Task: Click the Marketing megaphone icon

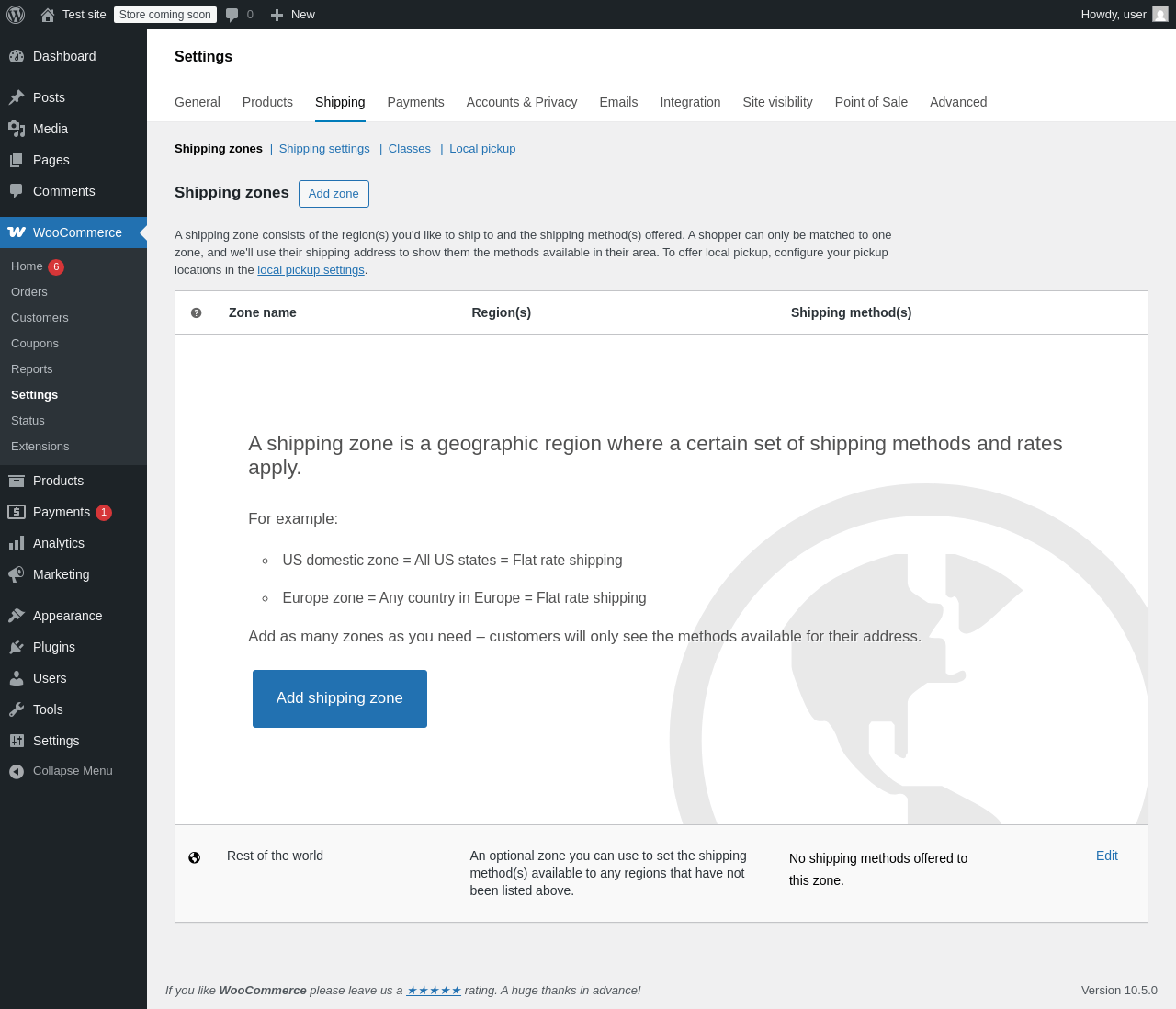Action: pos(17,574)
